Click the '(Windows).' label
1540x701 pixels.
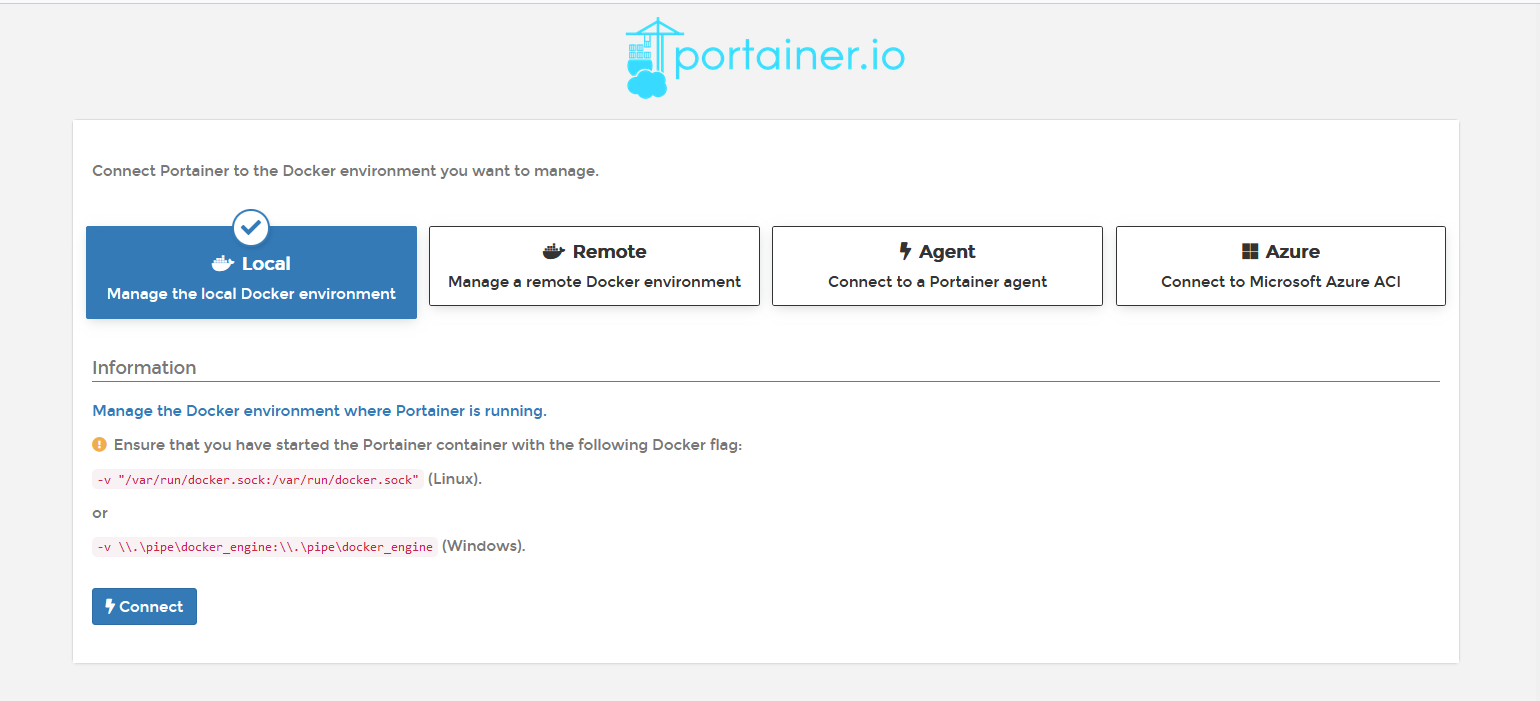pyautogui.click(x=484, y=546)
